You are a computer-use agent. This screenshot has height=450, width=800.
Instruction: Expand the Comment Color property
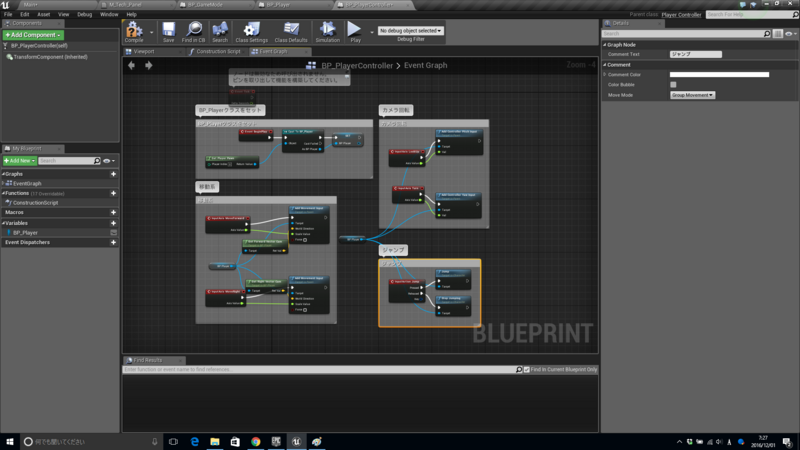[605, 74]
